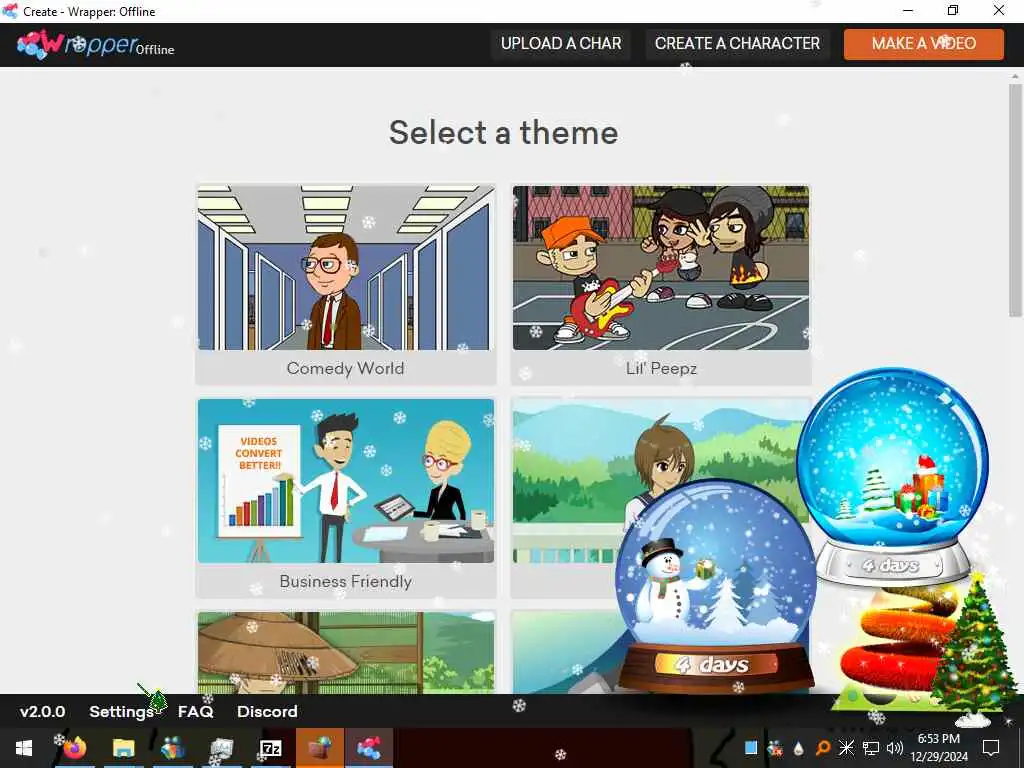Select the straw hat ninja theme thumbnail

pos(345,652)
